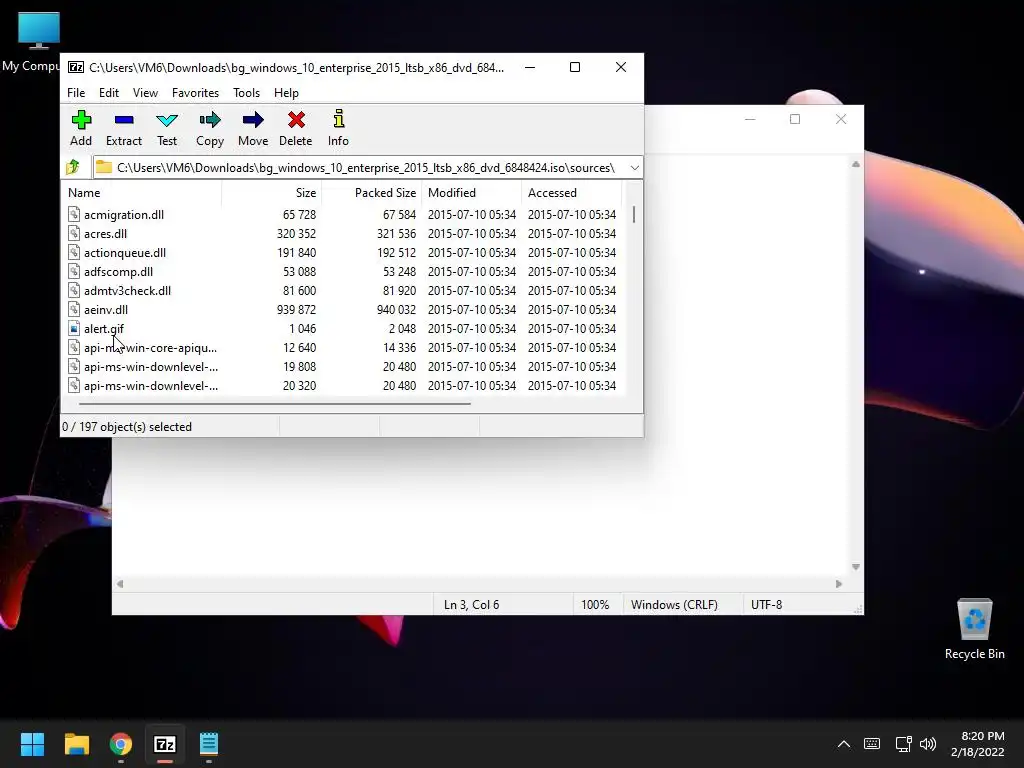Open Windows Start menu
The height and width of the screenshot is (768, 1024).
pos(32,744)
